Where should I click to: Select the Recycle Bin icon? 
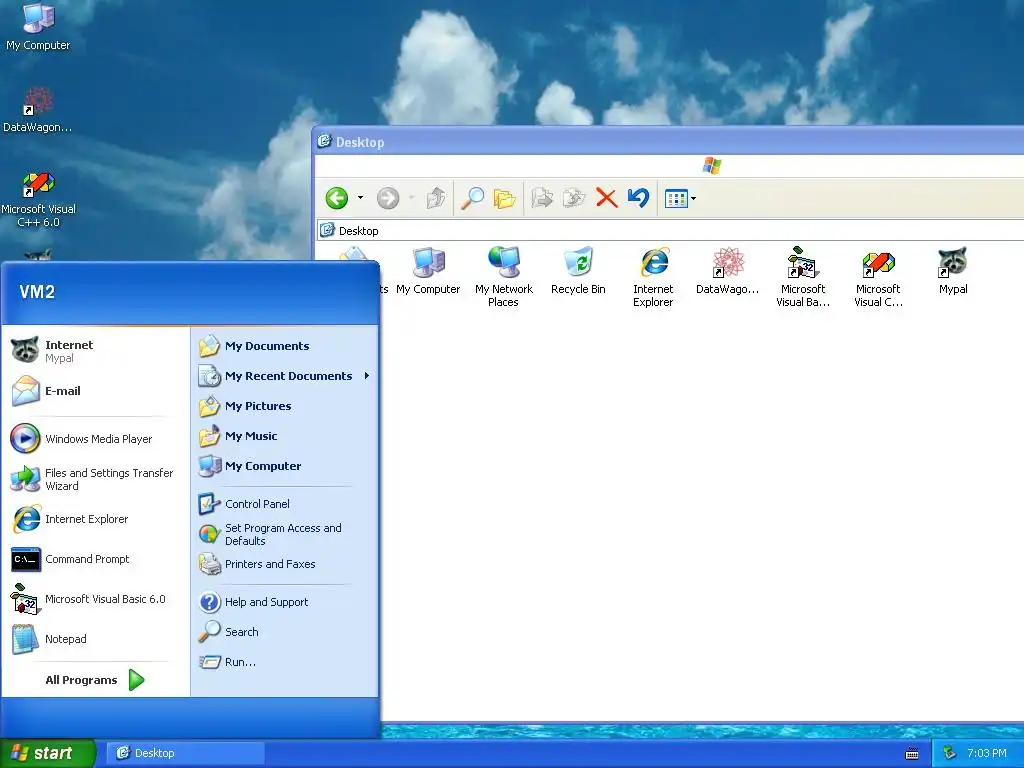pyautogui.click(x=579, y=272)
